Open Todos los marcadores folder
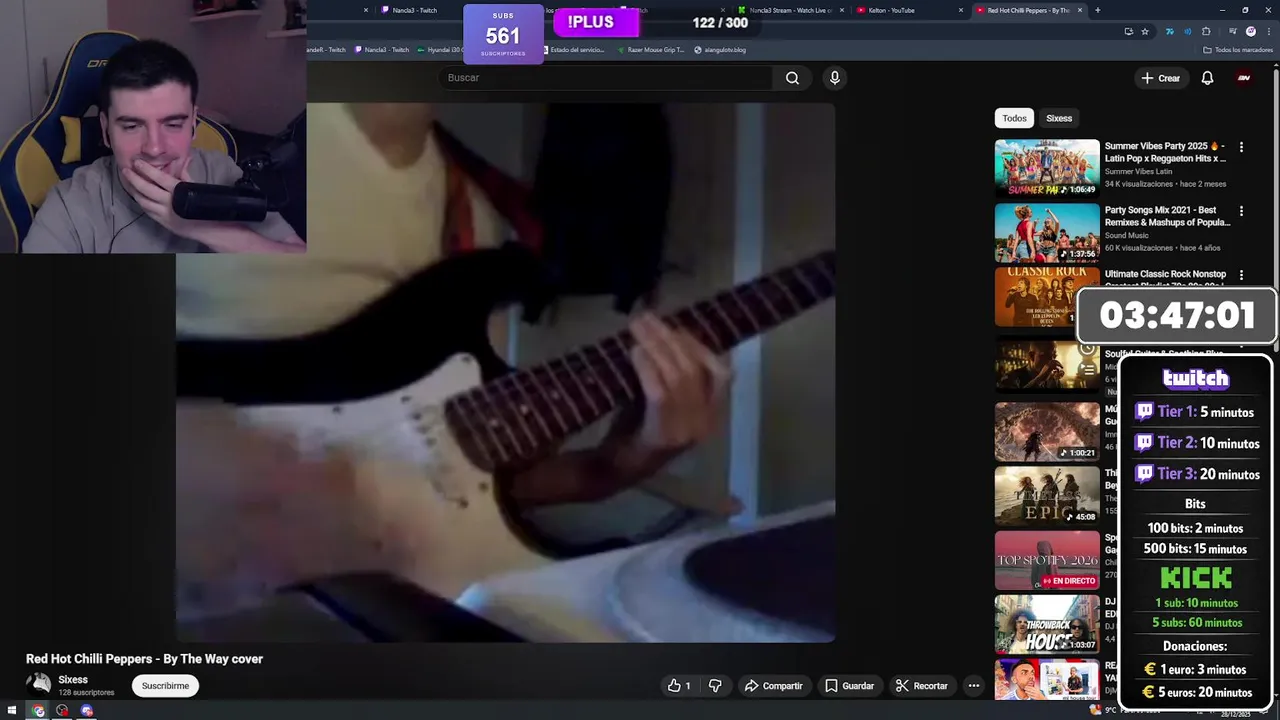 [x=1238, y=49]
